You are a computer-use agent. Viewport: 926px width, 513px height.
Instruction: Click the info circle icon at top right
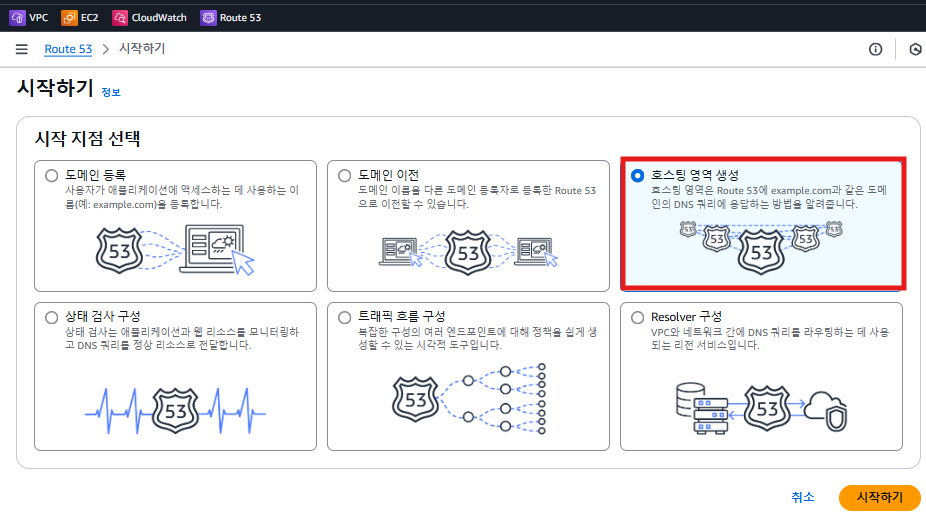click(875, 50)
